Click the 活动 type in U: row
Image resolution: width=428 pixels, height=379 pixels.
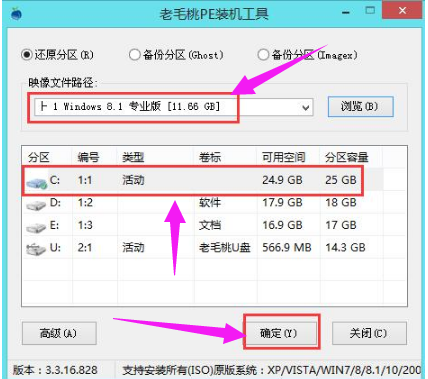133,248
